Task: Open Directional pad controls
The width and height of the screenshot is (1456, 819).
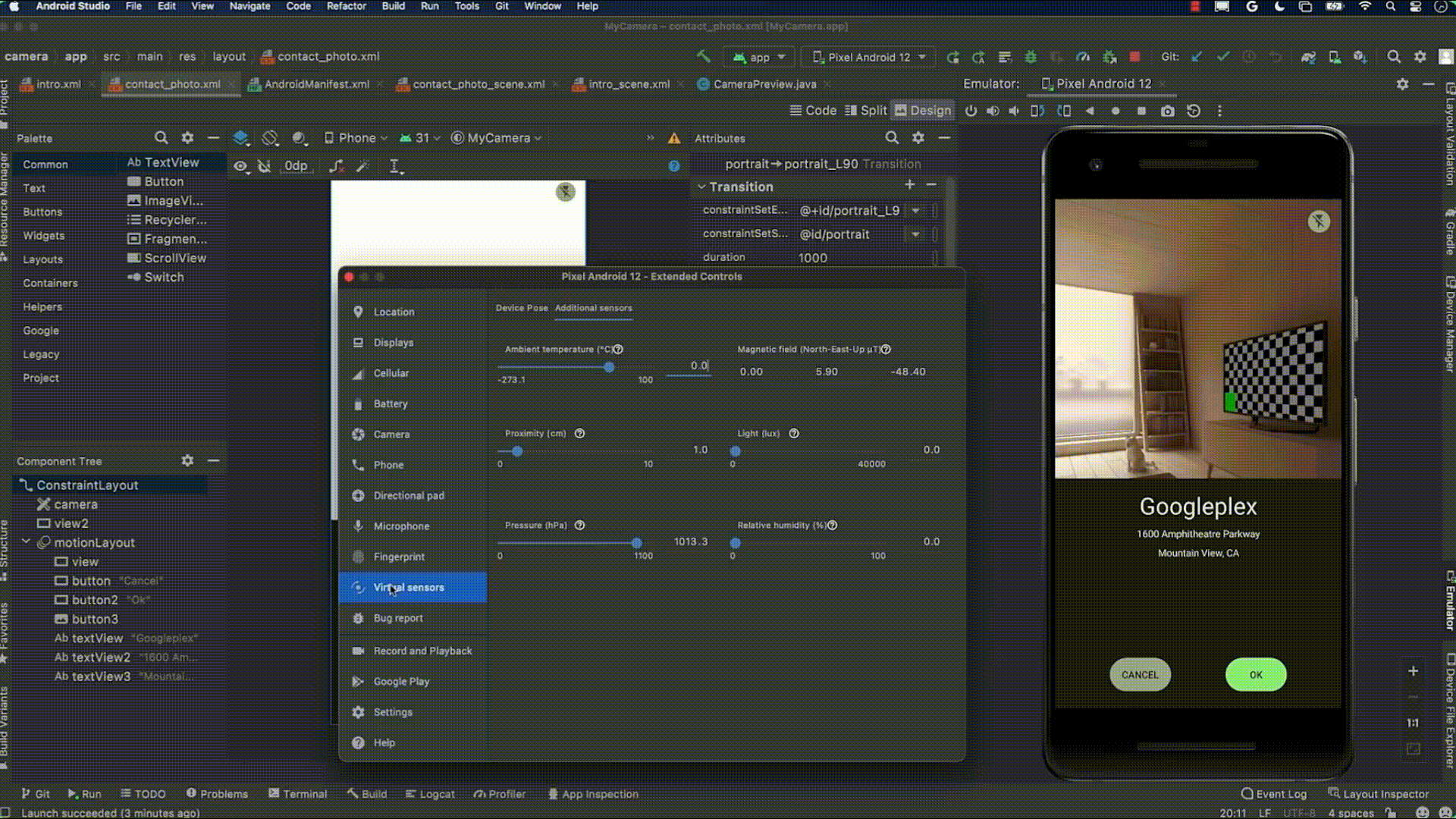Action: click(413, 496)
